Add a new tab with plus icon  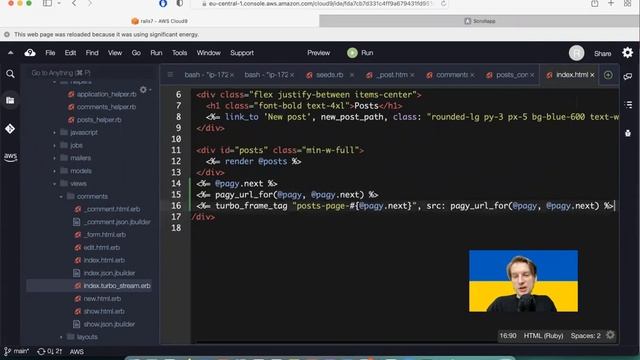coord(608,75)
